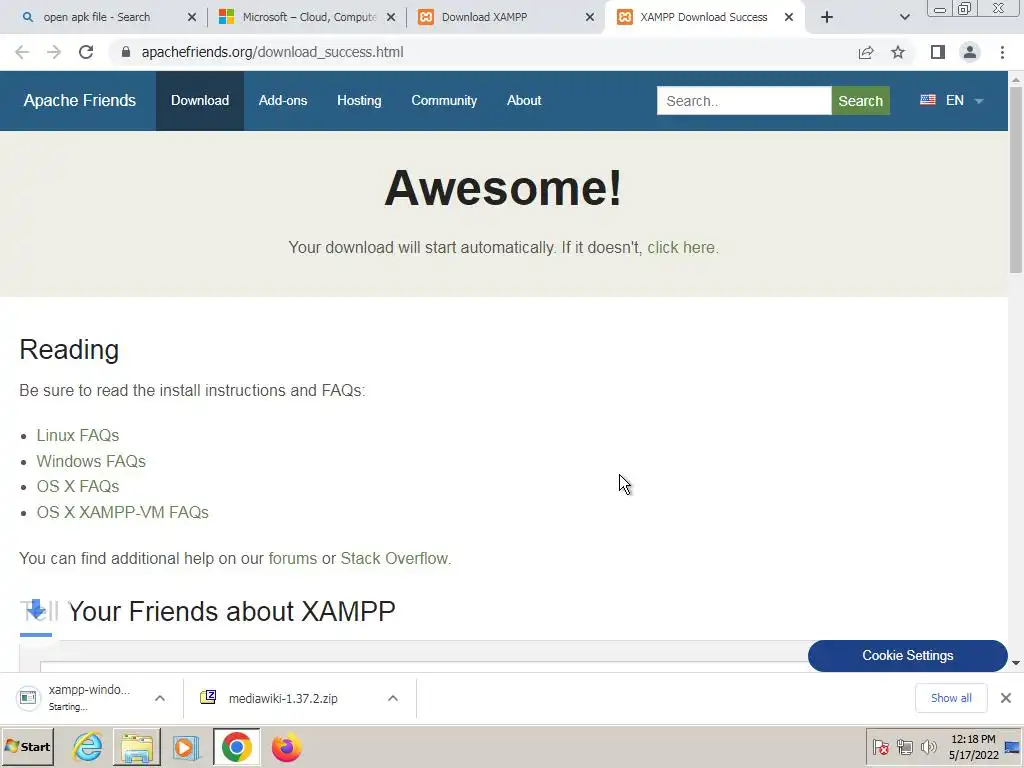Go back to the previous page
The height and width of the screenshot is (768, 1024).
(22, 52)
